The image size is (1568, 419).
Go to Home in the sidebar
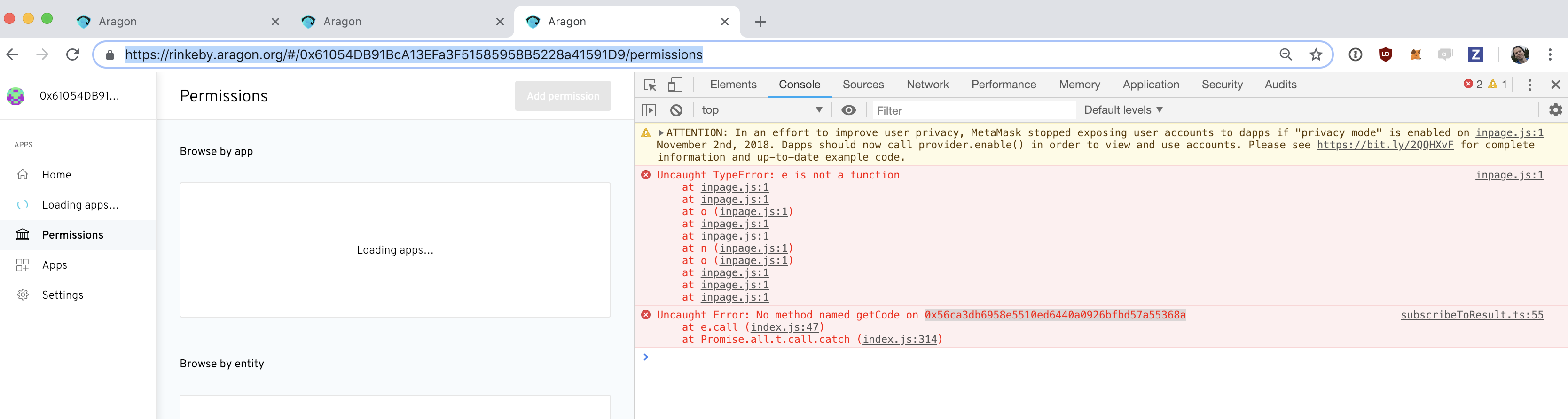78,175
